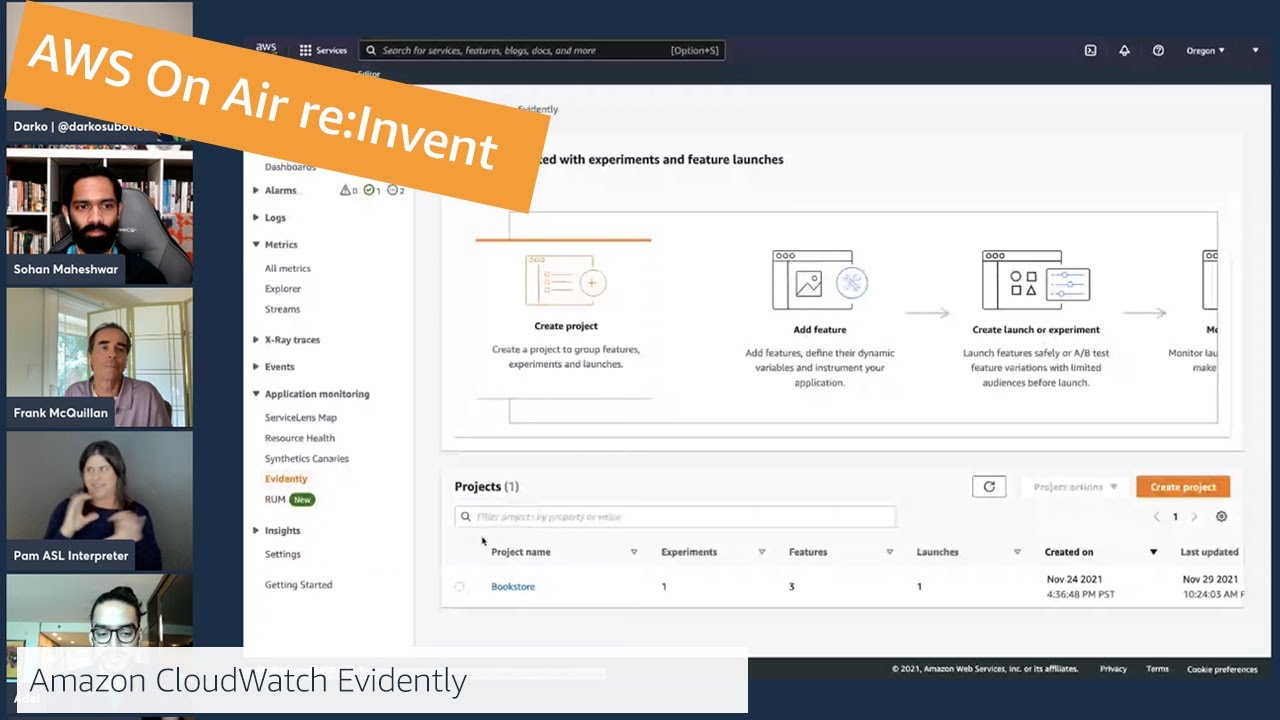Click the Create launch or experiment illustration
The image size is (1280, 720).
point(1035,281)
